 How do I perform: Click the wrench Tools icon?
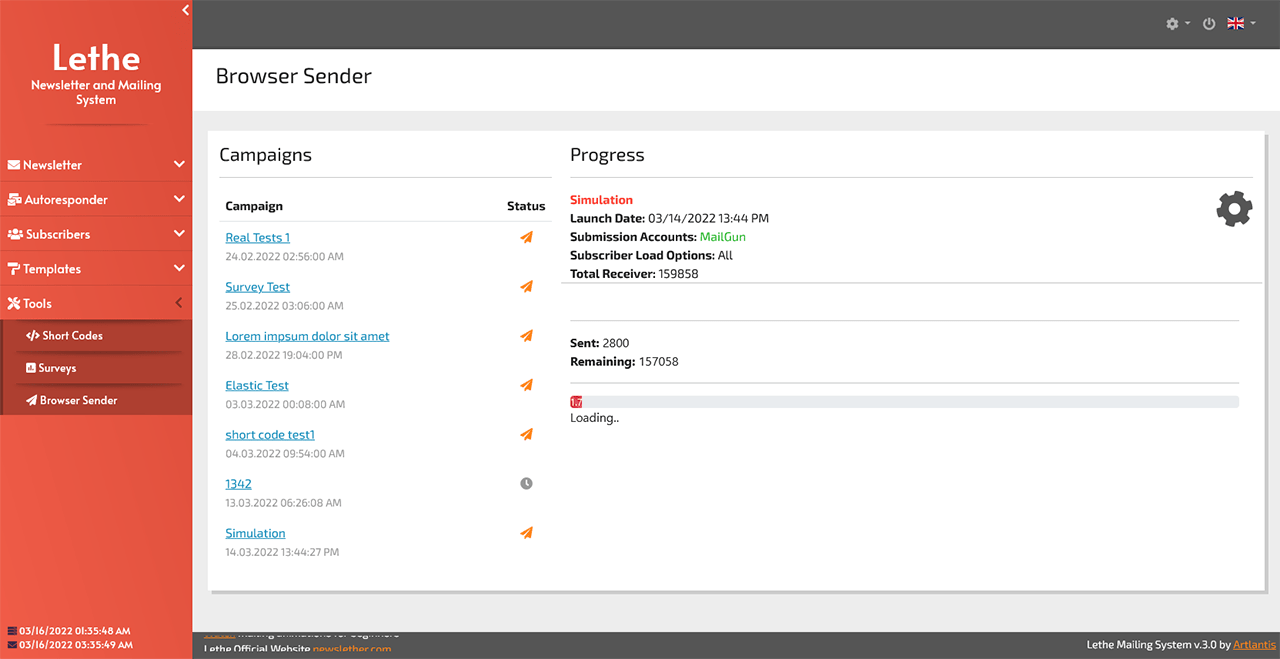[x=14, y=303]
